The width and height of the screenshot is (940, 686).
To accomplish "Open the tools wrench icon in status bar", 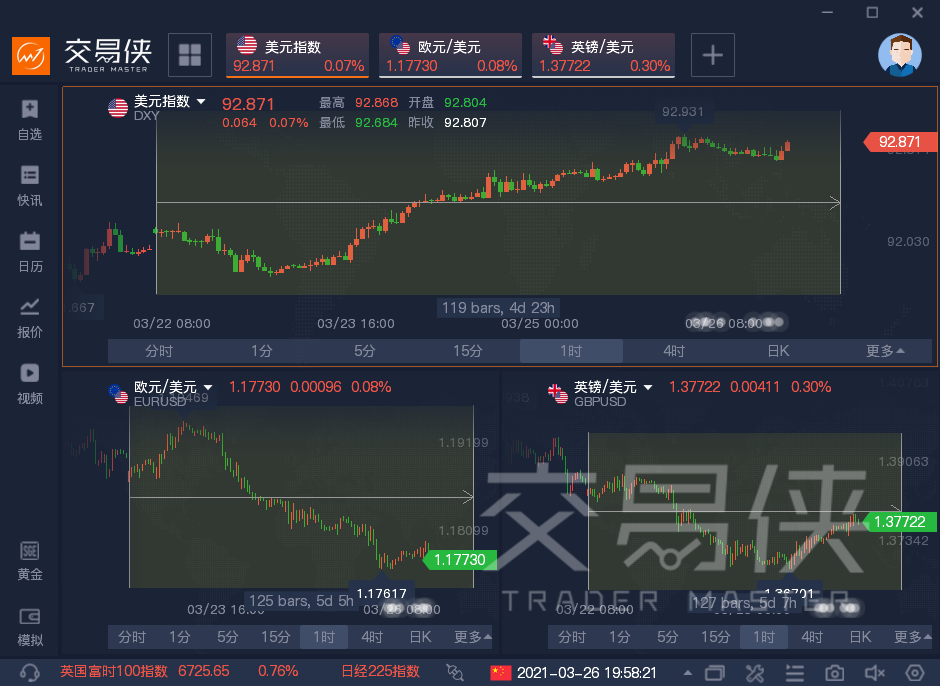I will [755, 673].
